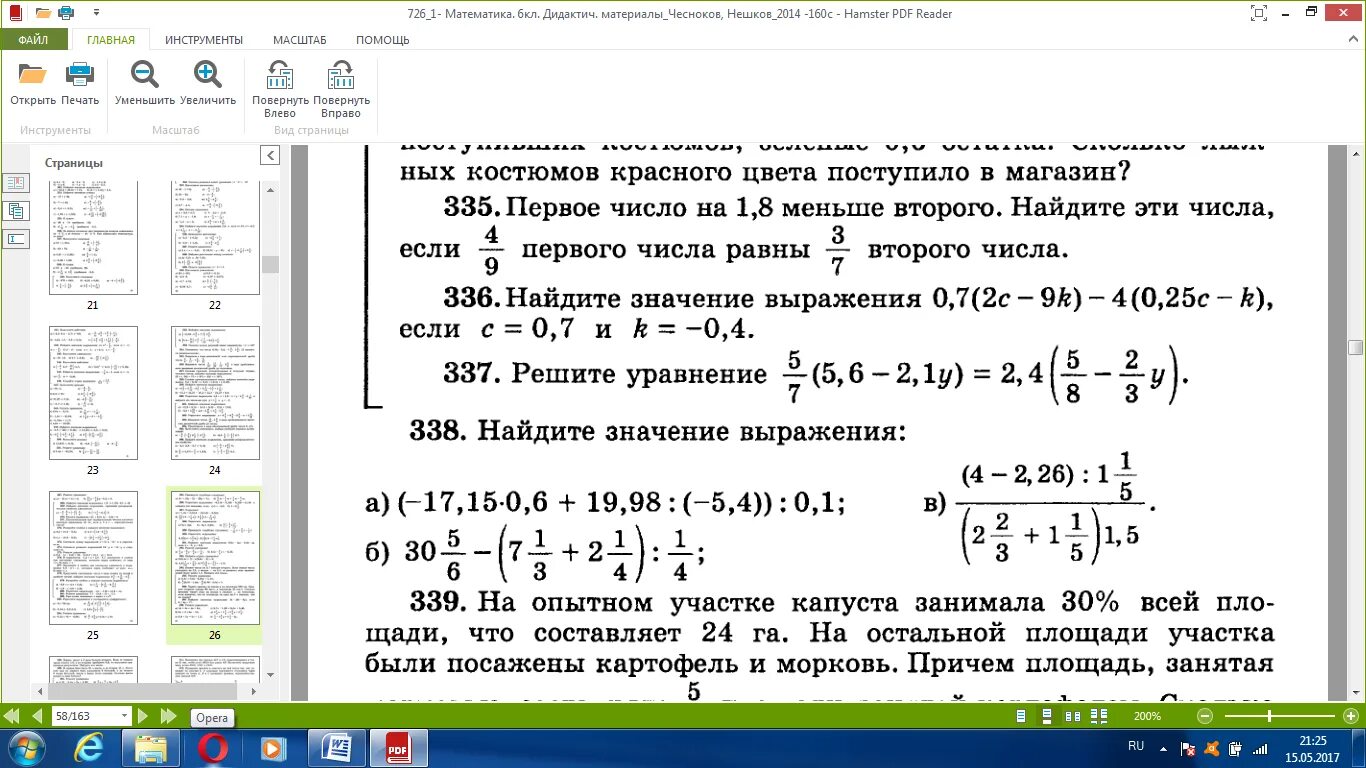Screen dimensions: 1366x768
Task: Click RU language indicator in tray
Action: (1136, 746)
